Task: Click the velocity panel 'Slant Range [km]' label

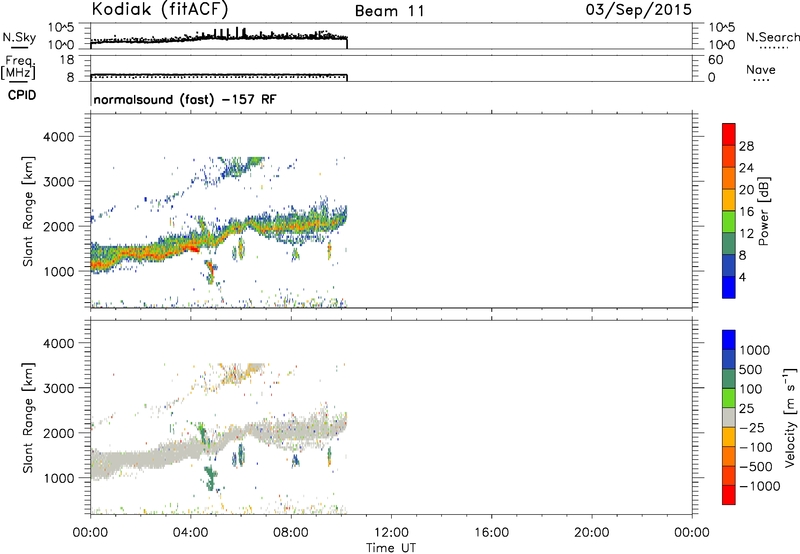Action: tap(28, 418)
